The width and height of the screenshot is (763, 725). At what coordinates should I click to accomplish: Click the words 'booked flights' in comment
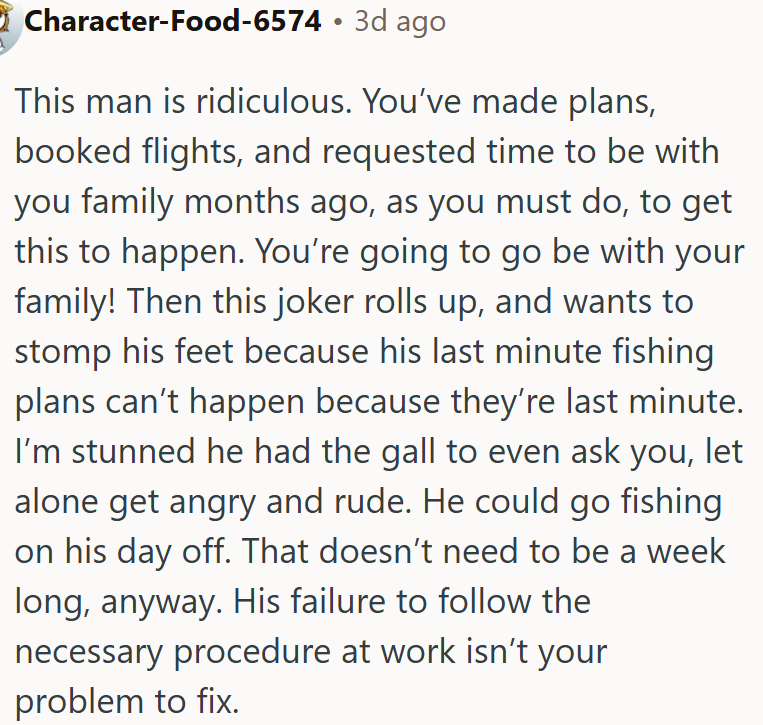pyautogui.click(x=127, y=151)
